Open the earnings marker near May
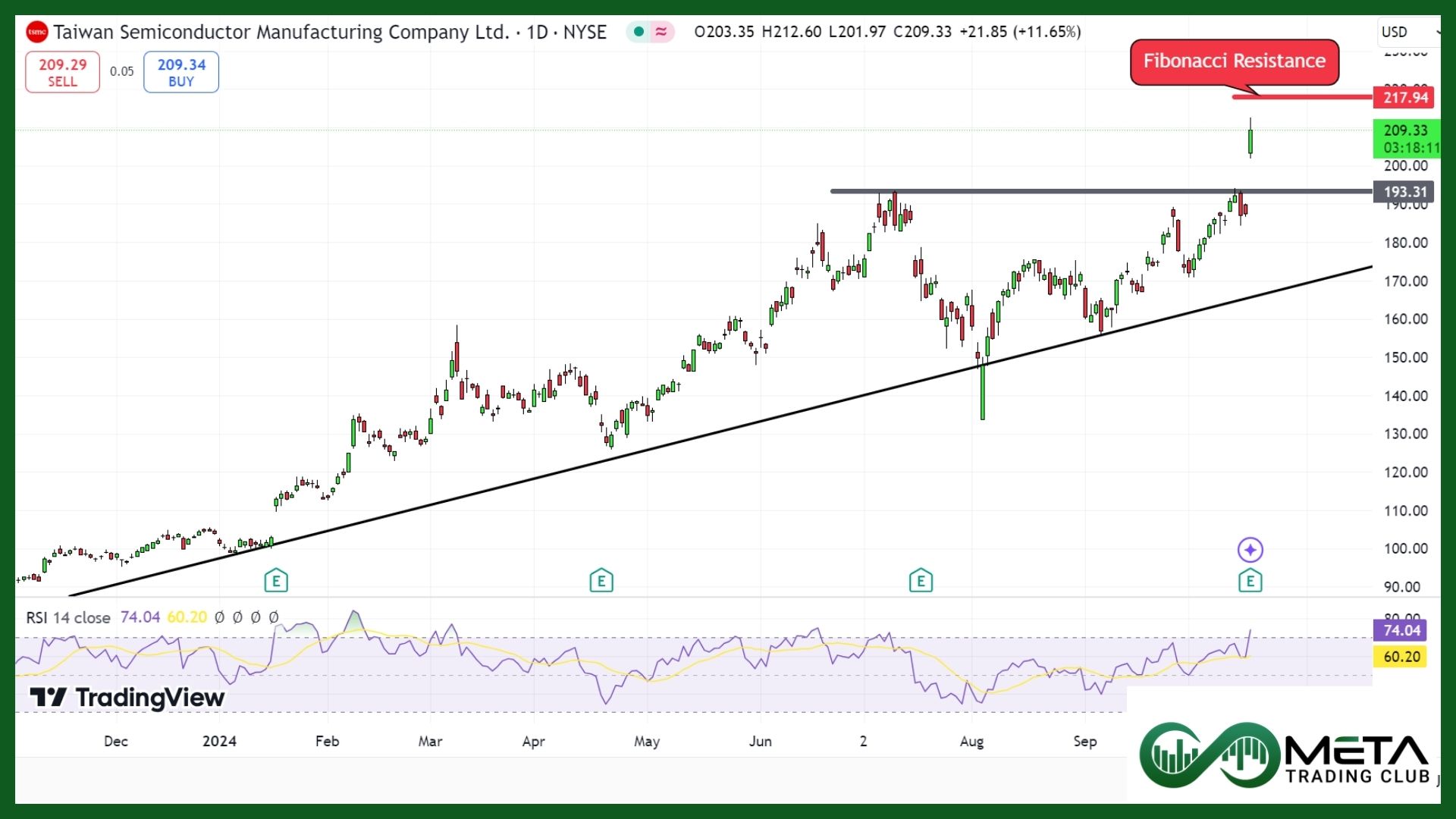Image resolution: width=1456 pixels, height=819 pixels. 601,581
